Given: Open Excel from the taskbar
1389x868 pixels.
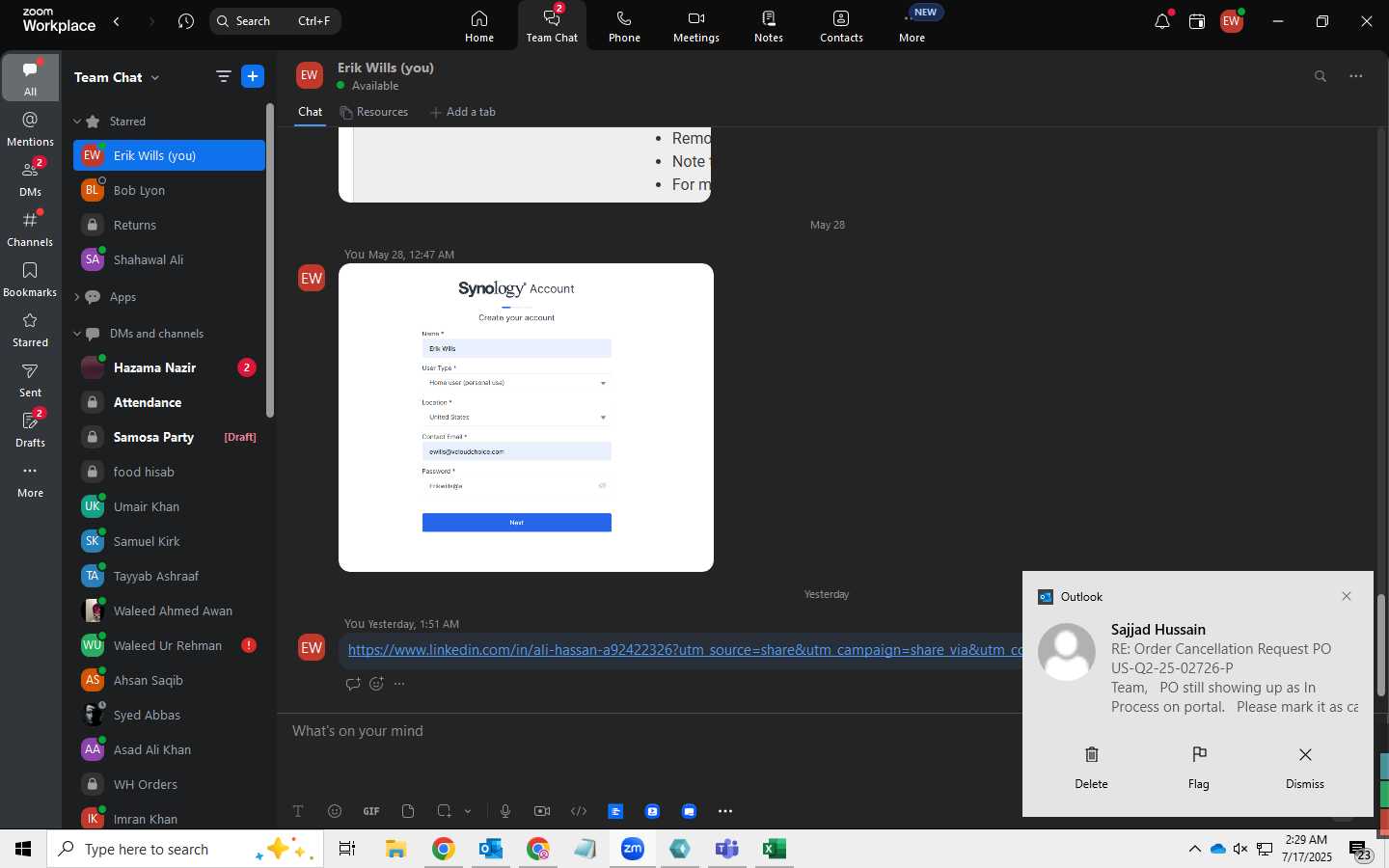Looking at the screenshot, I should (x=774, y=849).
